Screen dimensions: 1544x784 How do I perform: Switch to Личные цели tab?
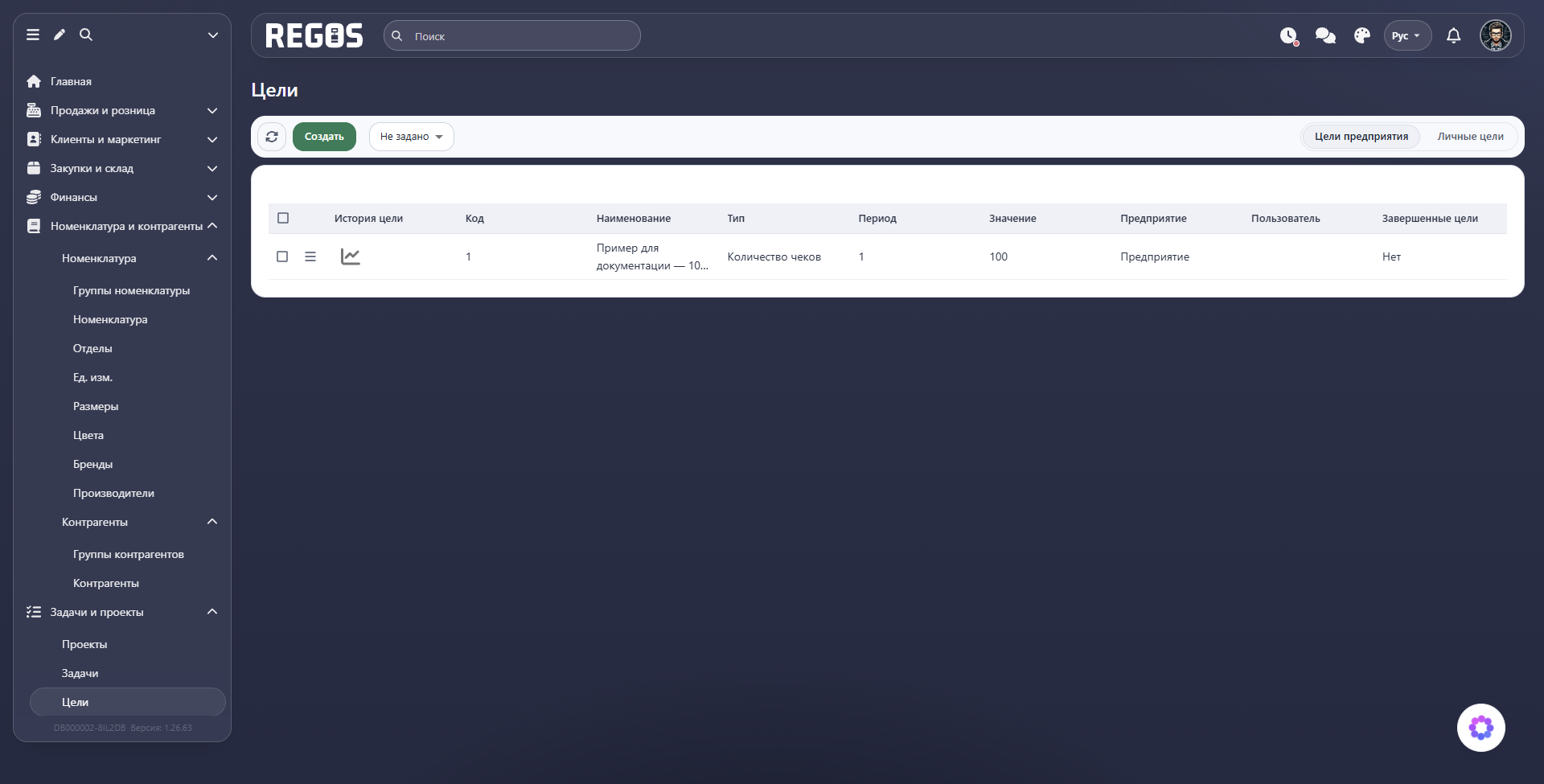(1470, 137)
